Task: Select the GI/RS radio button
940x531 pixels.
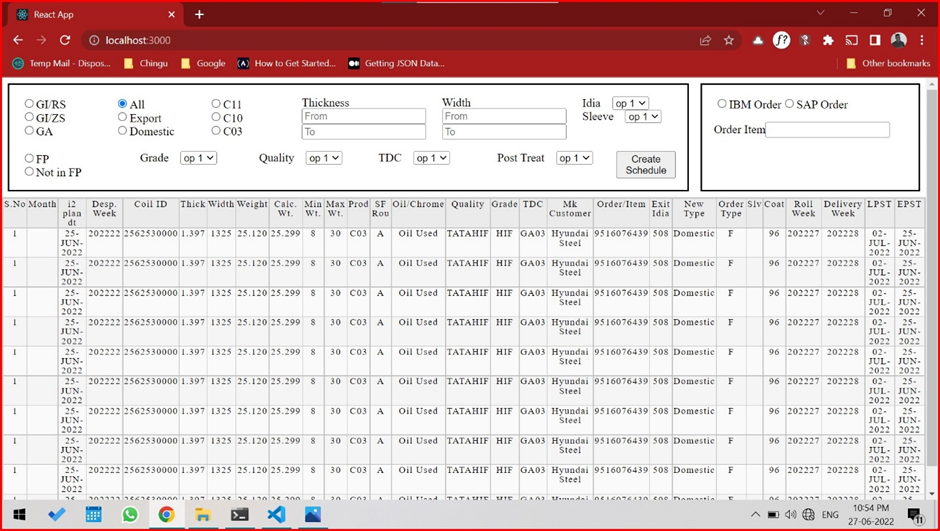Action: tap(29, 104)
